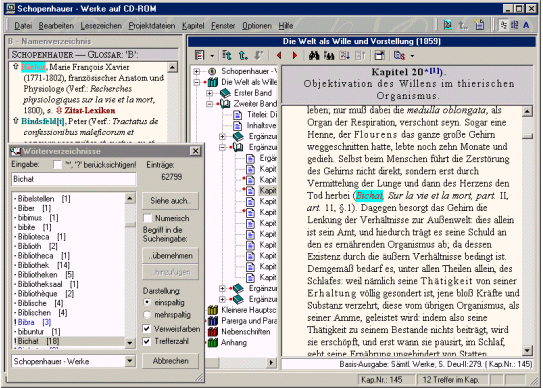Click the Zweiter Band open book icon

225,104
